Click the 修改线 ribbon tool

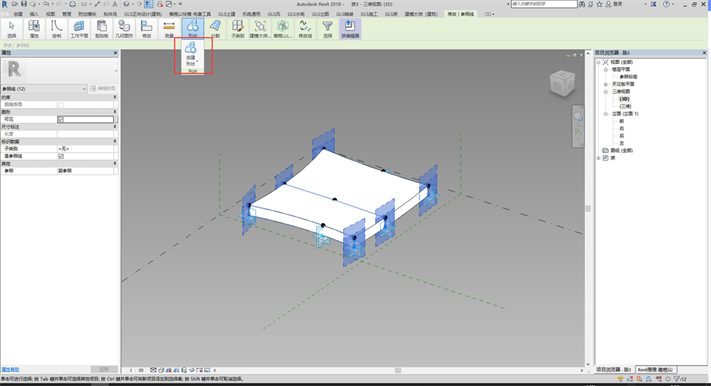pyautogui.click(x=305, y=29)
